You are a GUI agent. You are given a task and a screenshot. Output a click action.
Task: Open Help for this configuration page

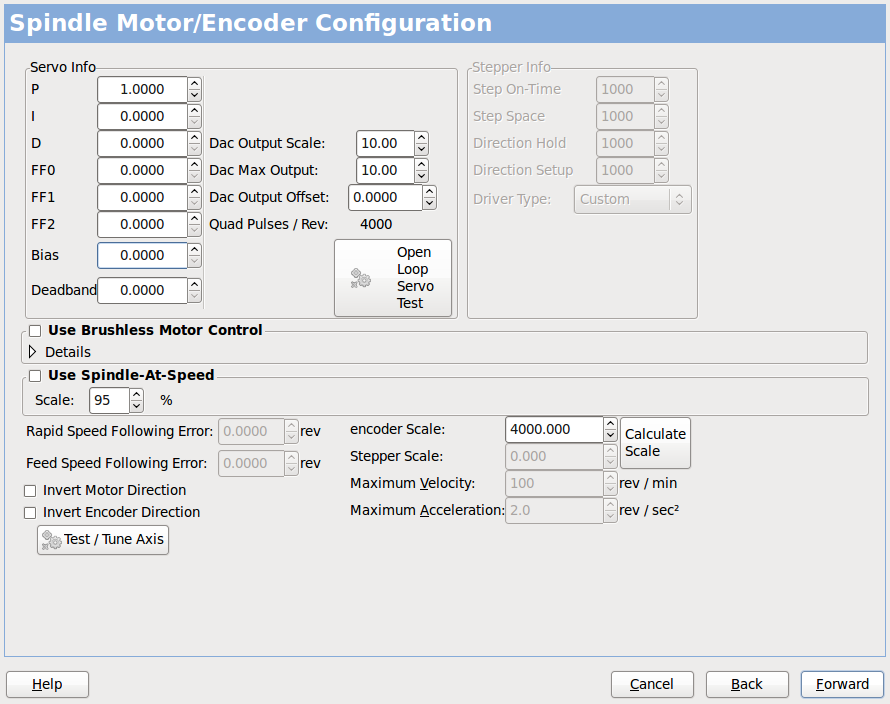[x=47, y=684]
